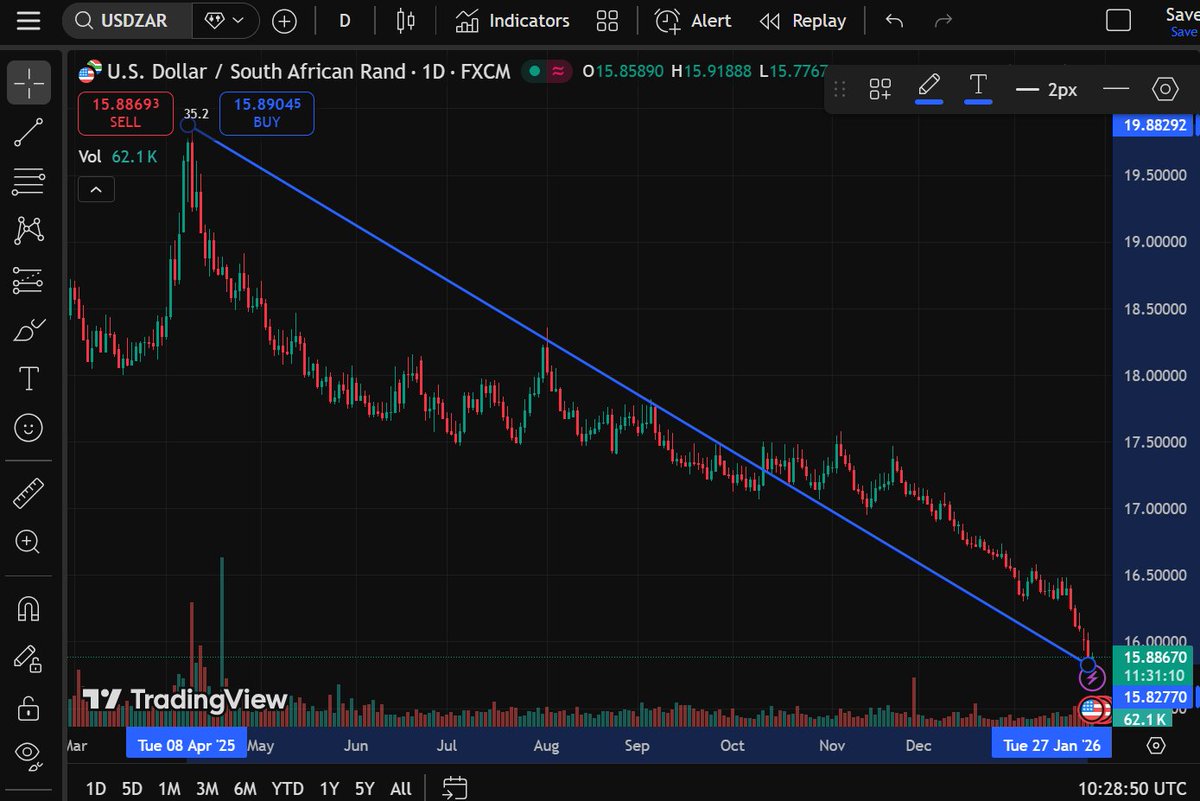Add a compare symbol with plus button
The width and height of the screenshot is (1200, 801).
(285, 21)
